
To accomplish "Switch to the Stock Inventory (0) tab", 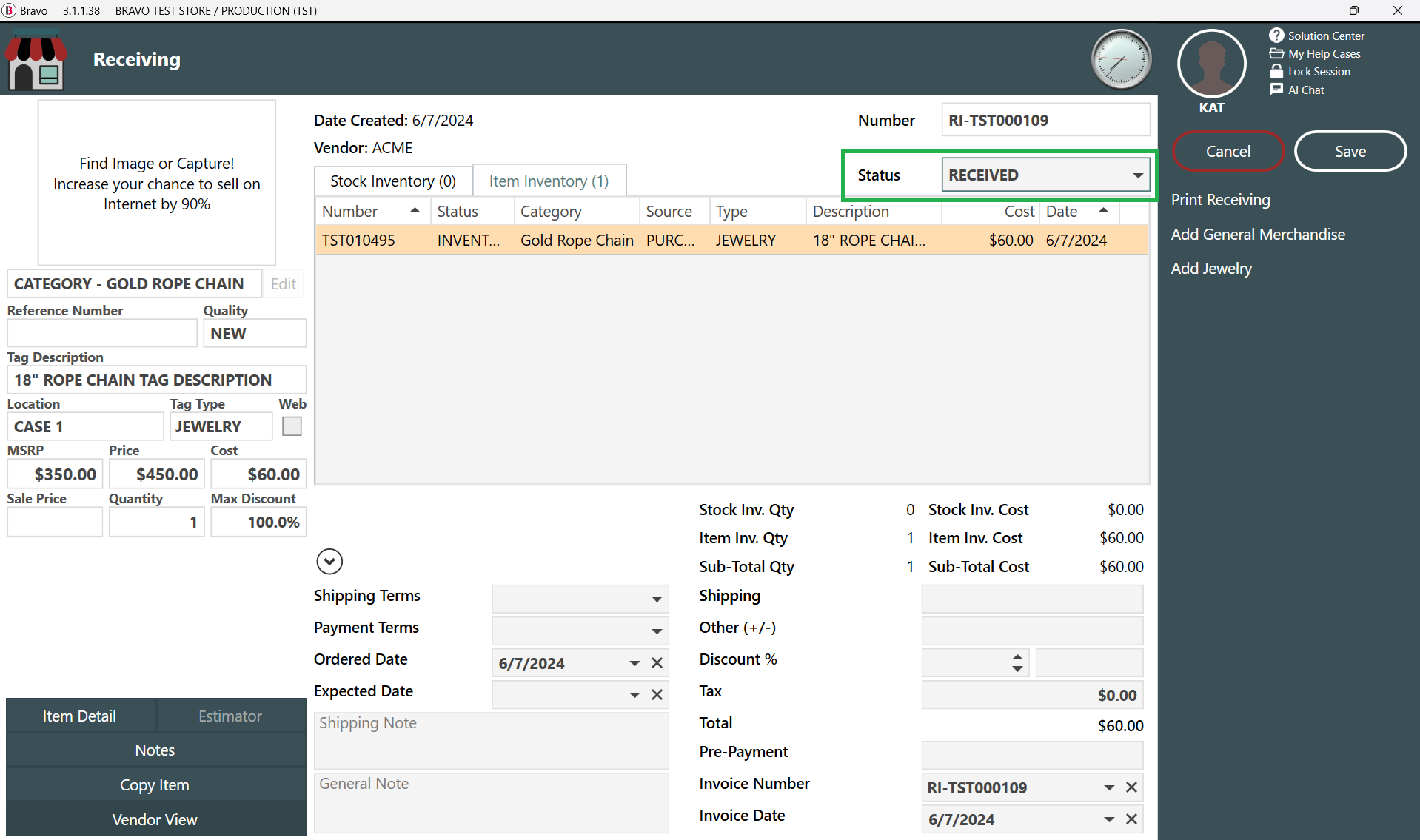I will (393, 181).
